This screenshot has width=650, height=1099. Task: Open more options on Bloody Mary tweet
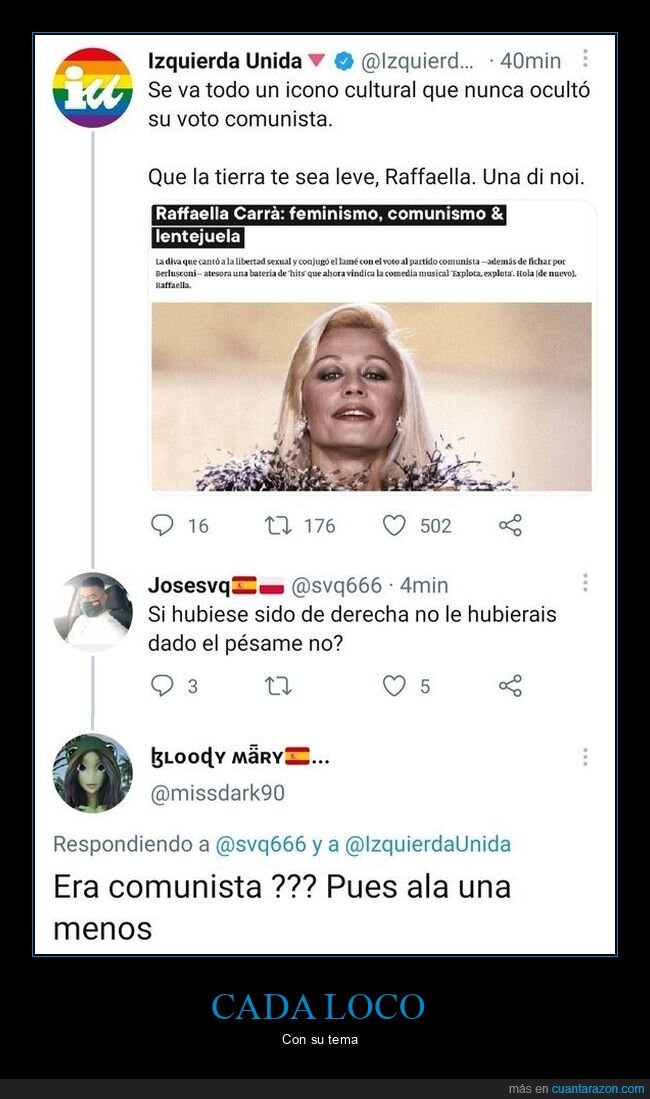point(585,756)
